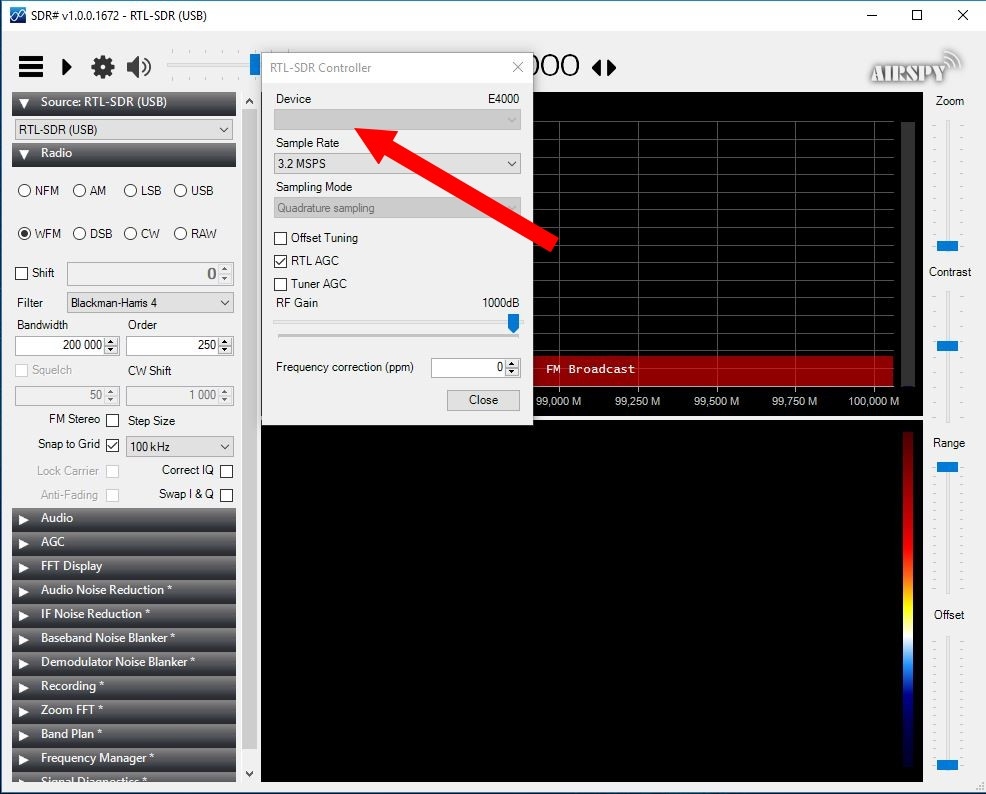Click the SDR# app icon in title bar

18,15
